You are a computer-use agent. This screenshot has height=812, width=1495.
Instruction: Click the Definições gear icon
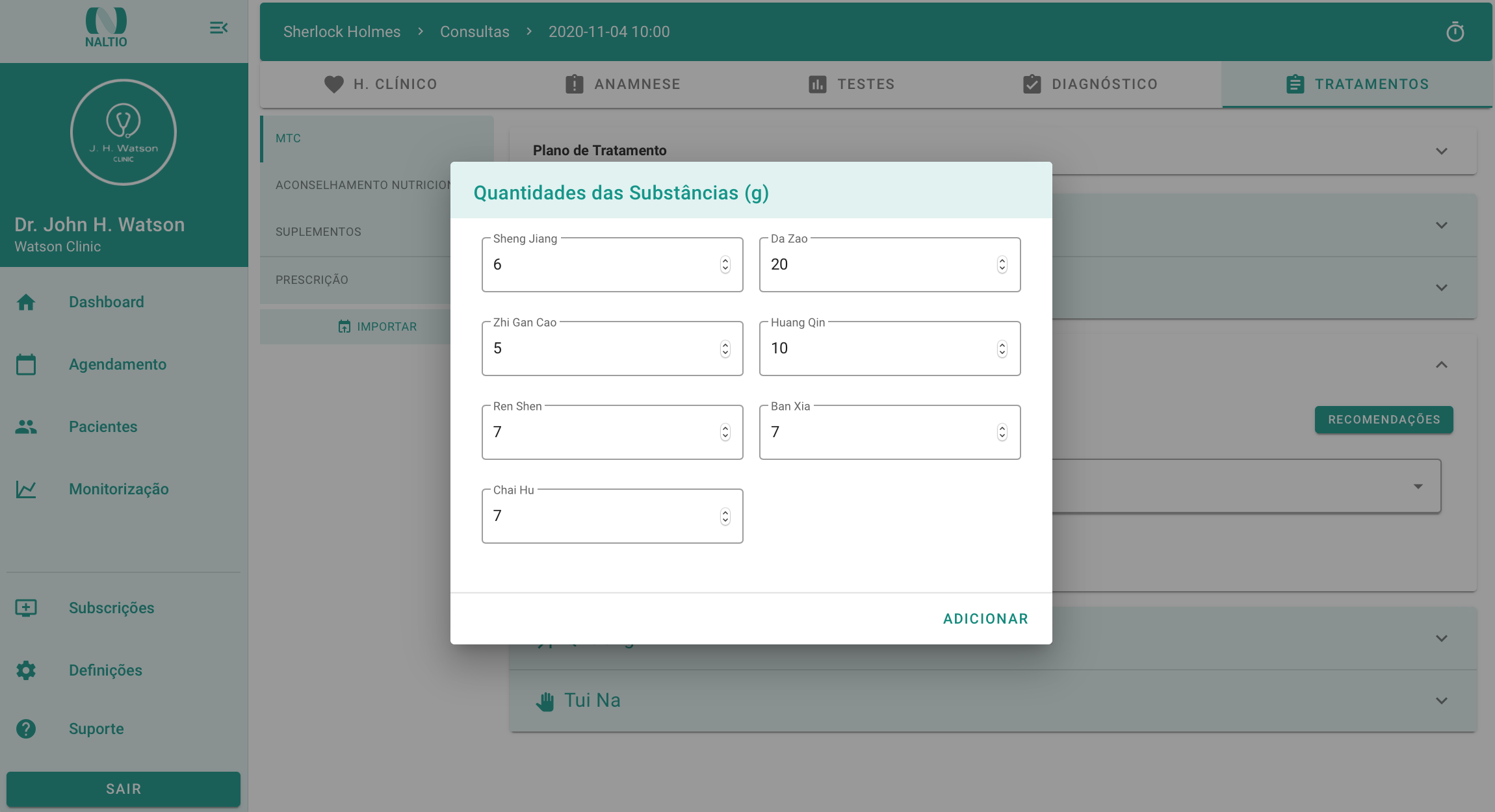tap(26, 670)
